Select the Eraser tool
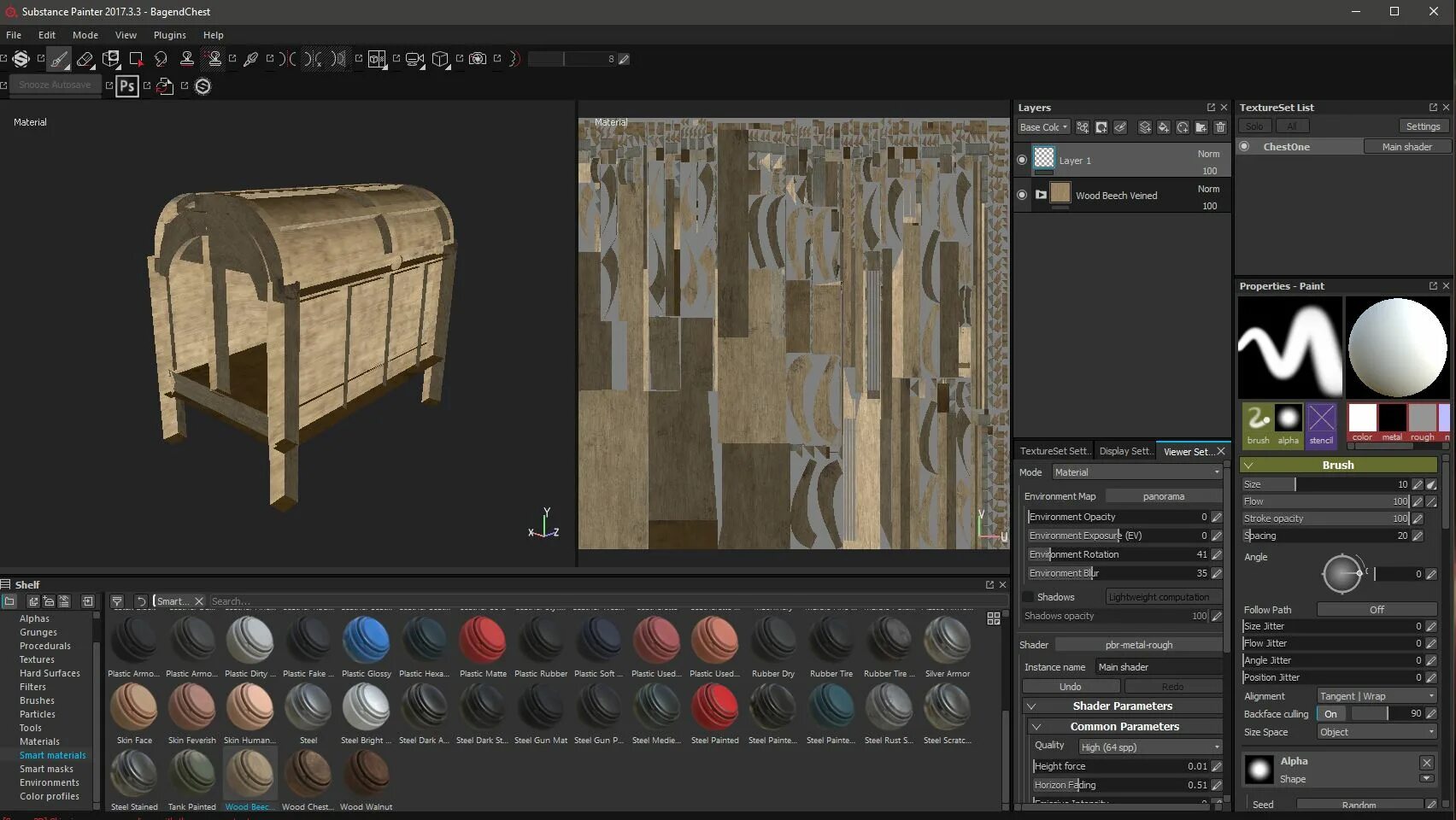Image resolution: width=1456 pixels, height=820 pixels. coord(85,58)
